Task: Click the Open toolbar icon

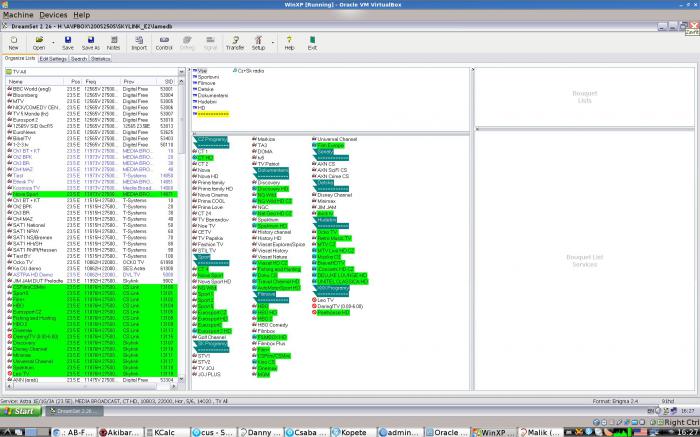Action: tap(39, 43)
